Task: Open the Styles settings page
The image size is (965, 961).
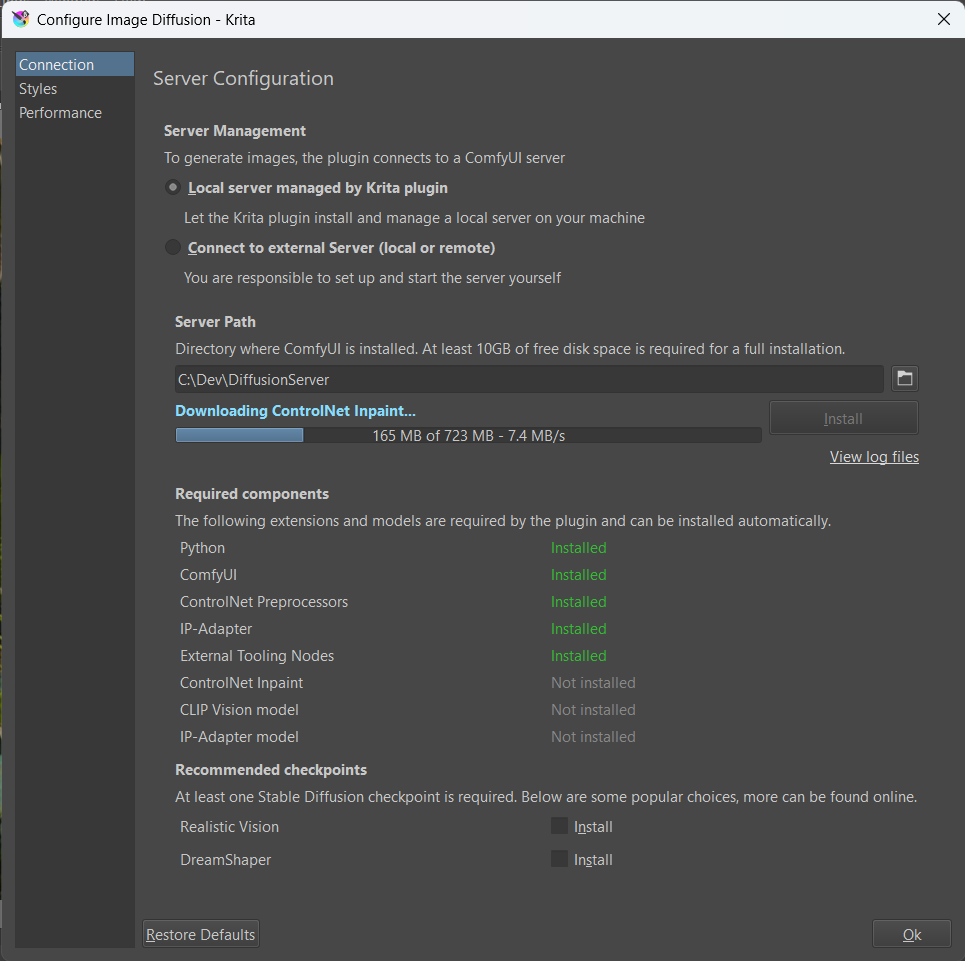Action: [x=74, y=89]
